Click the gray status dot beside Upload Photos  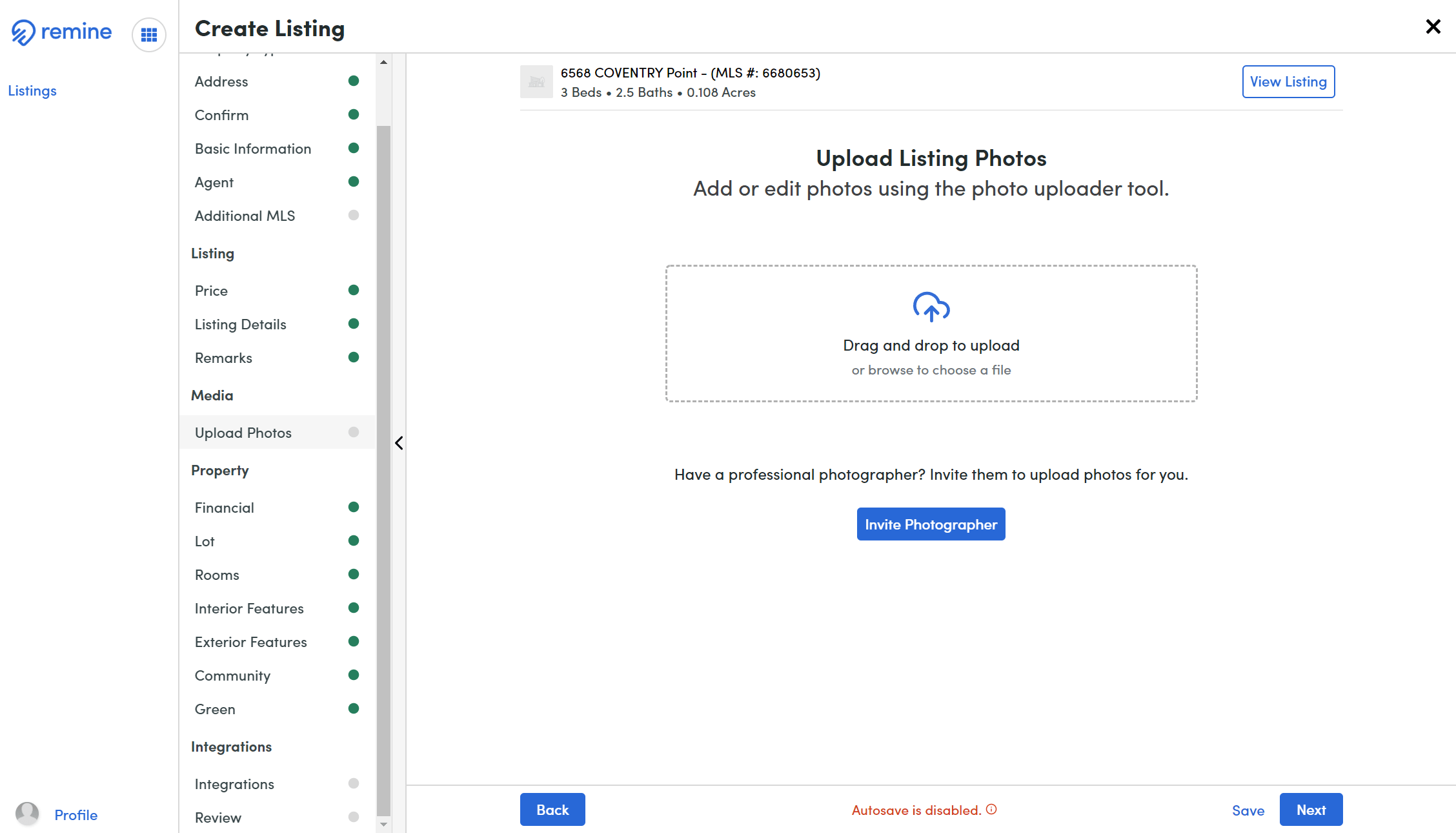354,432
